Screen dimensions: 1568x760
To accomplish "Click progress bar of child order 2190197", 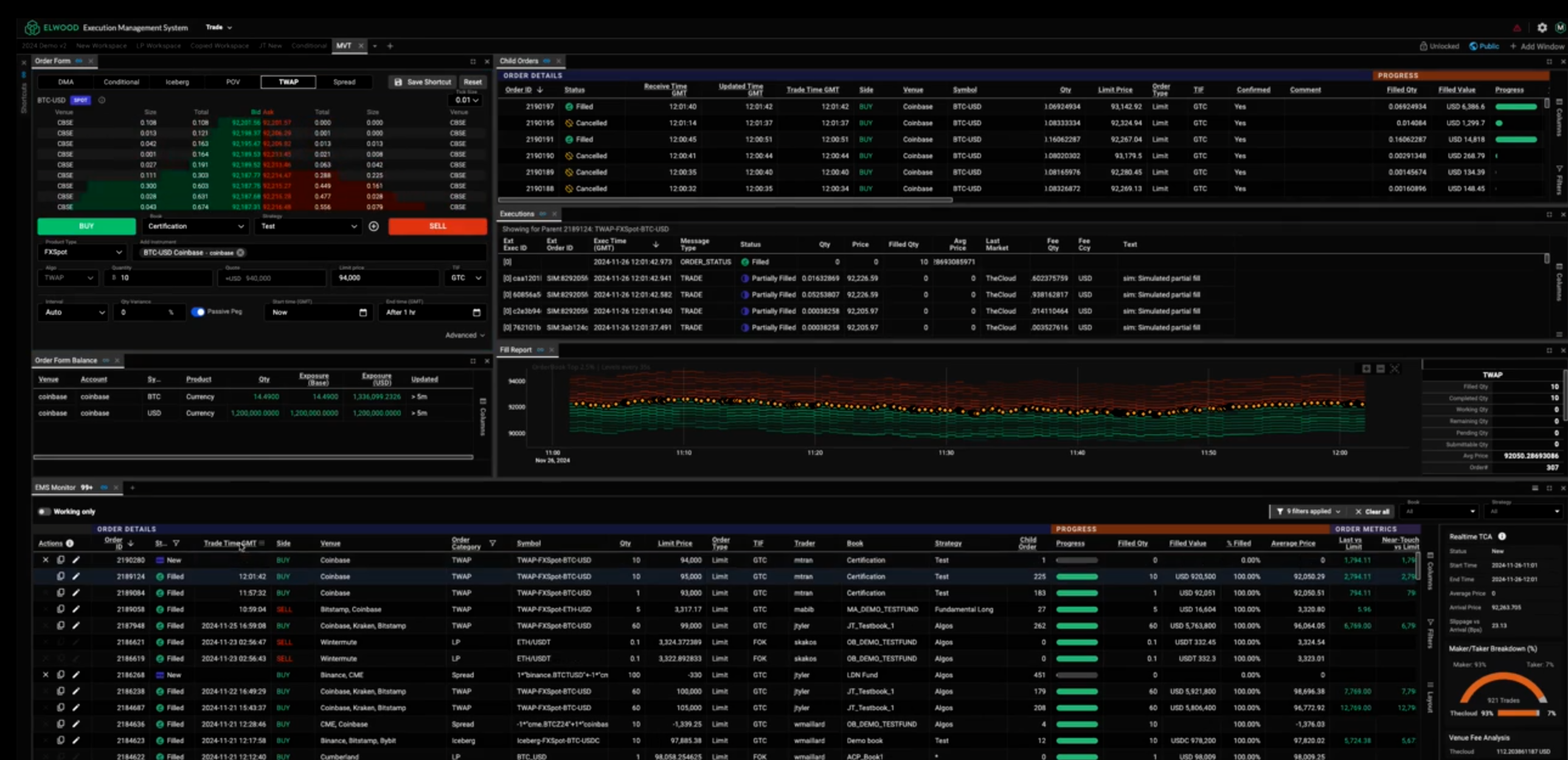I will coord(1516,106).
